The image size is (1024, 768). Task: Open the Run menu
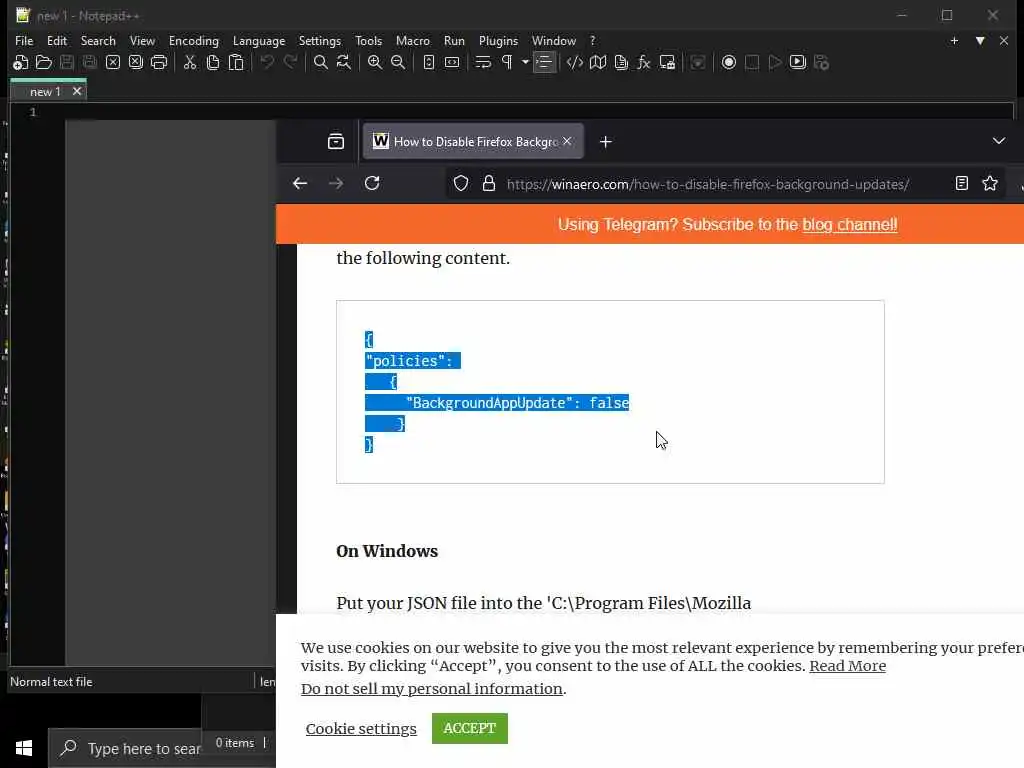(455, 40)
